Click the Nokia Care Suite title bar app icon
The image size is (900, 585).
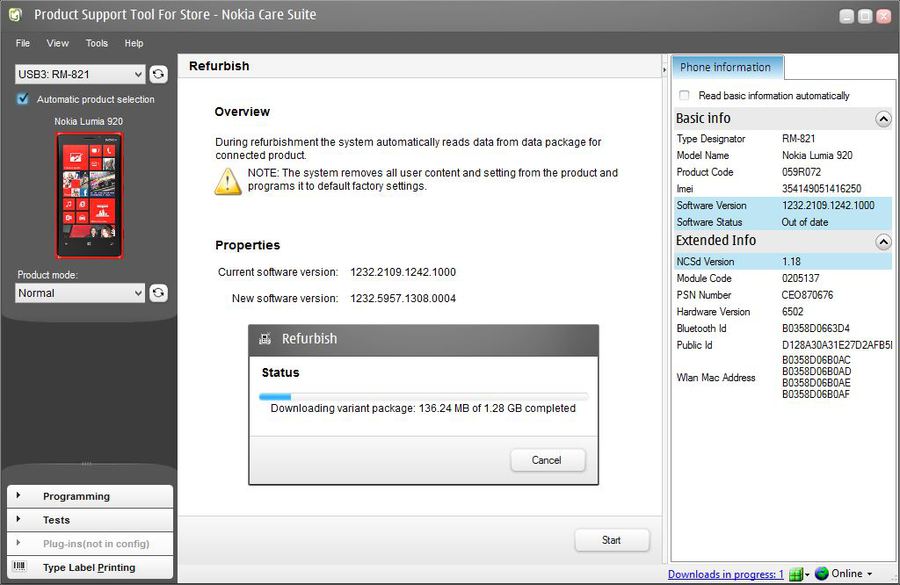[15, 15]
